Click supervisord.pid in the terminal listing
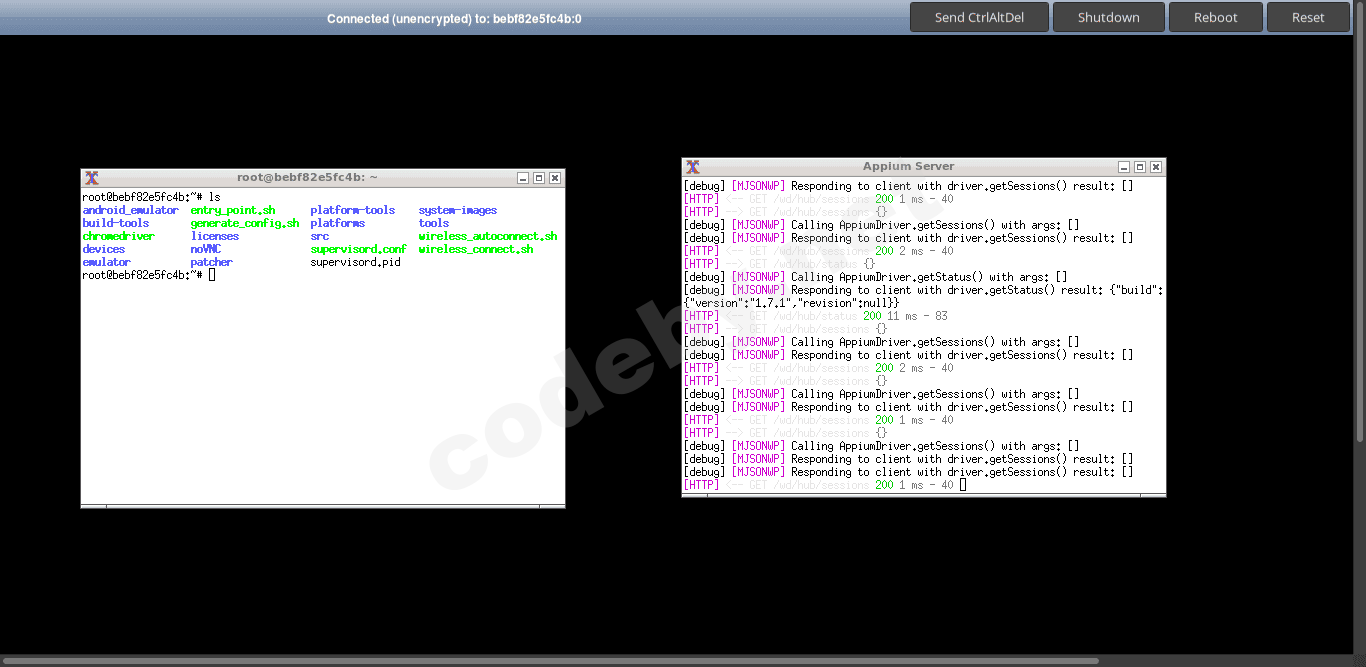1366x667 pixels. pos(355,262)
